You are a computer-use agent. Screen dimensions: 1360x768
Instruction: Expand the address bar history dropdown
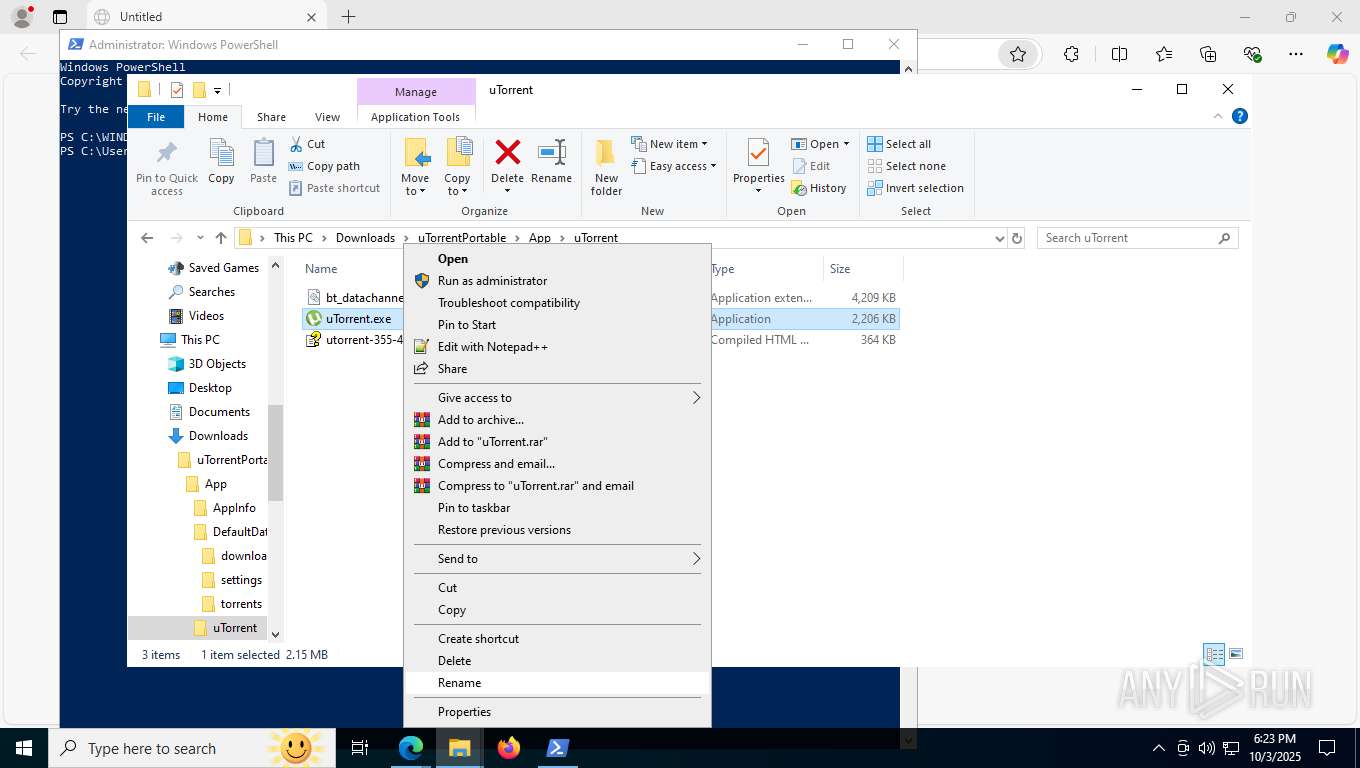[x=999, y=238]
